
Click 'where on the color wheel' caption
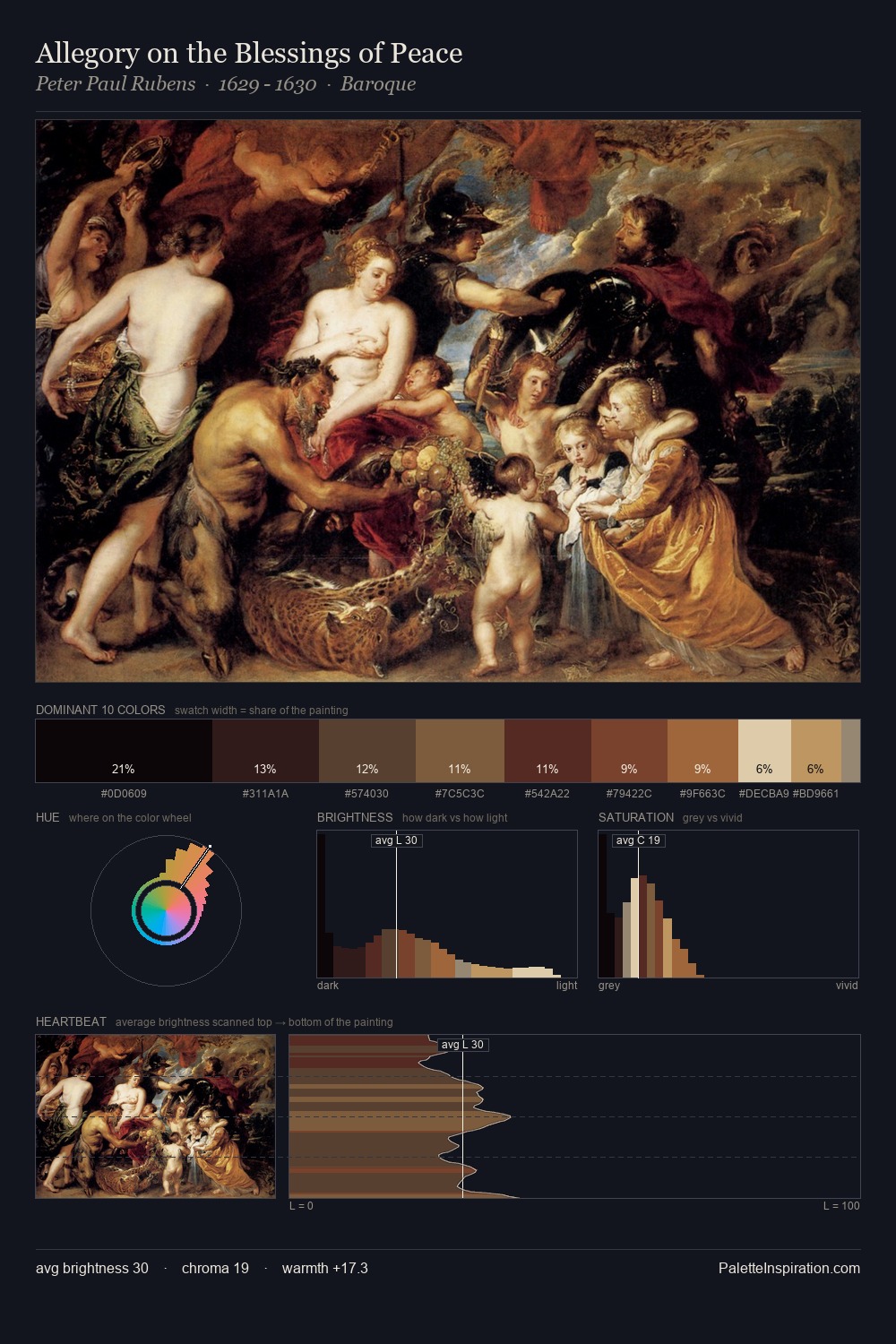tap(130, 818)
